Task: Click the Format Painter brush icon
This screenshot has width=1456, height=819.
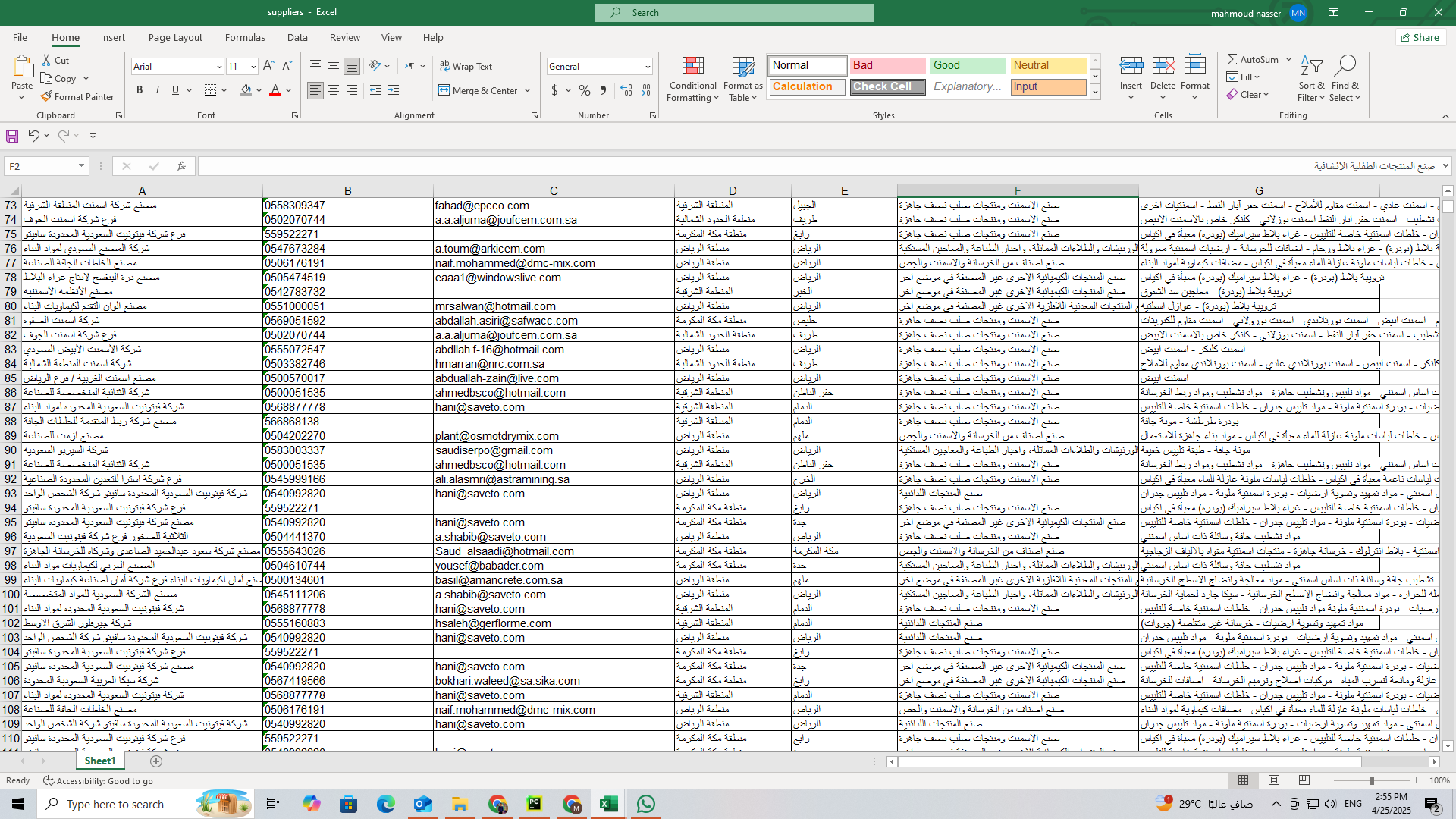Action: [47, 96]
